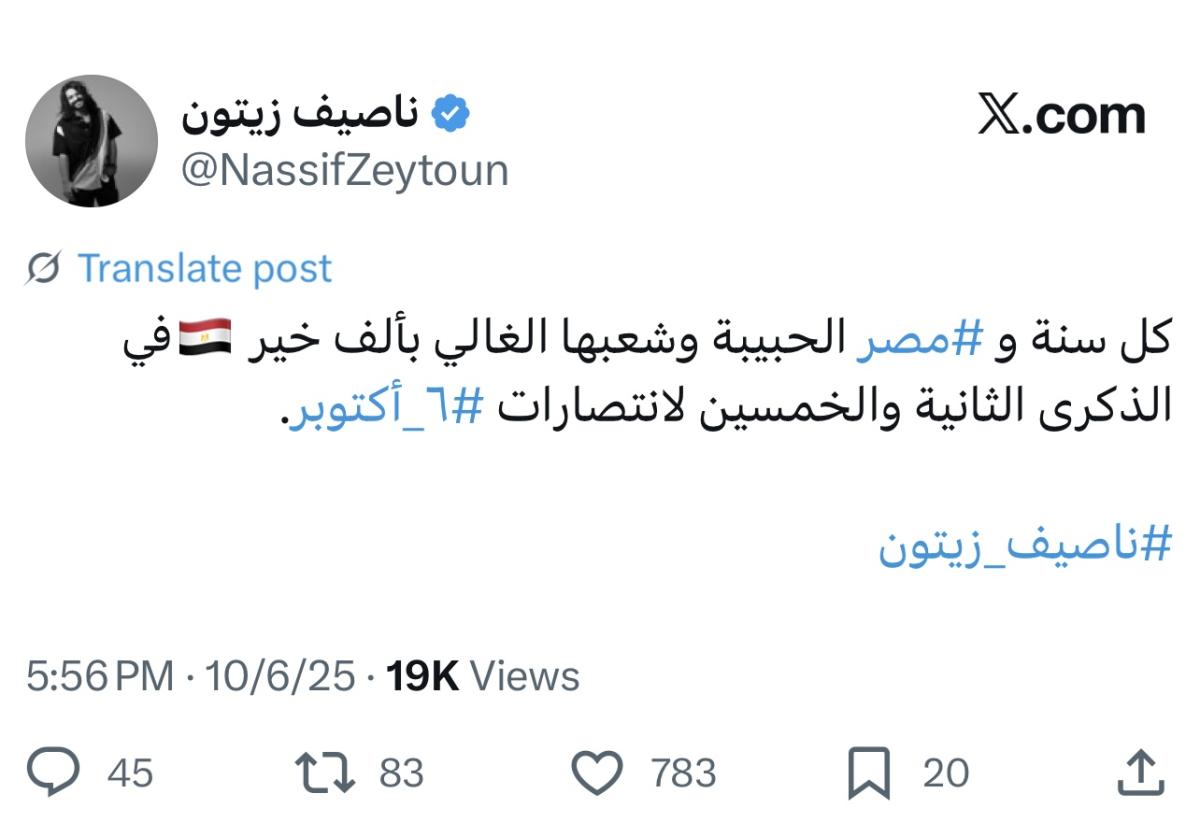1200x836 pixels.
Task: Click the 19K Views count
Action: click(x=483, y=677)
